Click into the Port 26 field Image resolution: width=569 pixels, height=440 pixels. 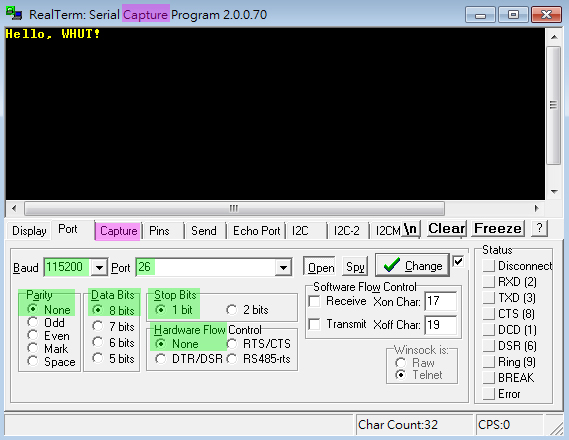click(205, 267)
